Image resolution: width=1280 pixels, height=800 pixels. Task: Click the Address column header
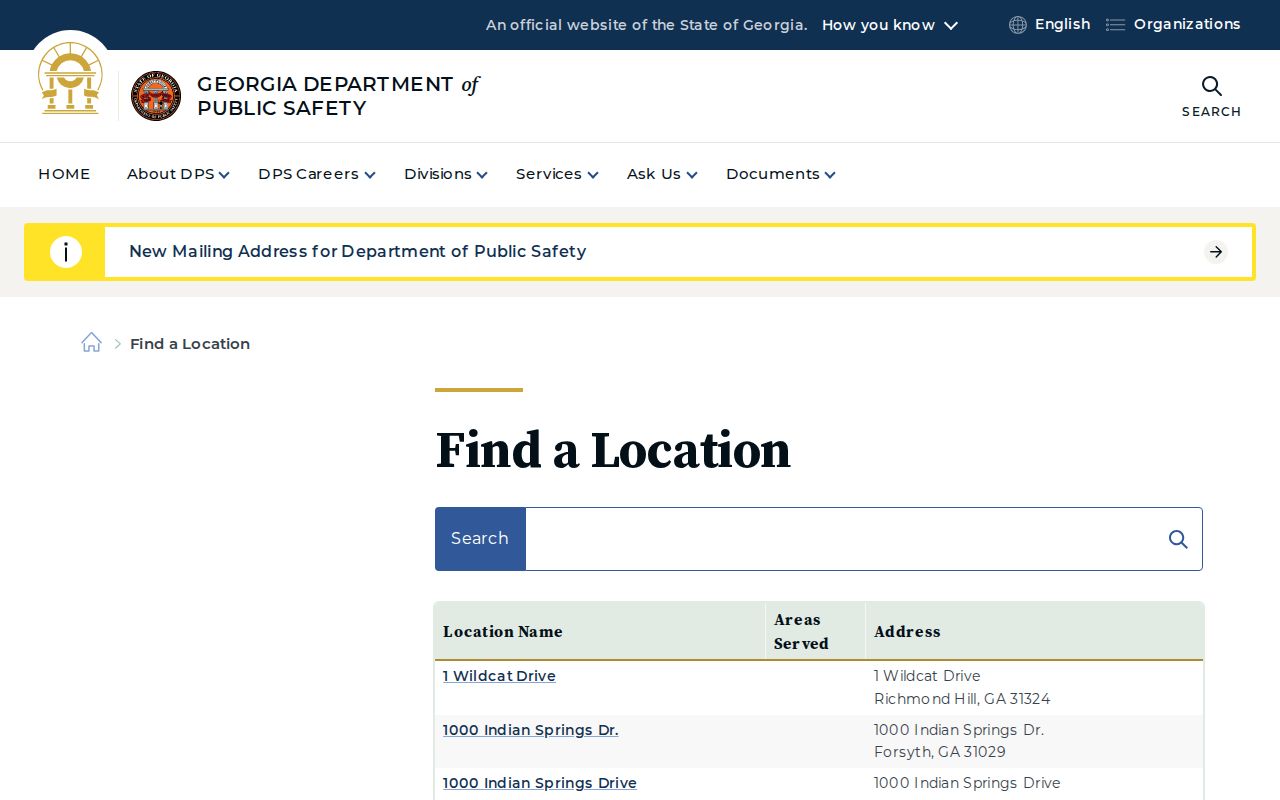(x=907, y=632)
